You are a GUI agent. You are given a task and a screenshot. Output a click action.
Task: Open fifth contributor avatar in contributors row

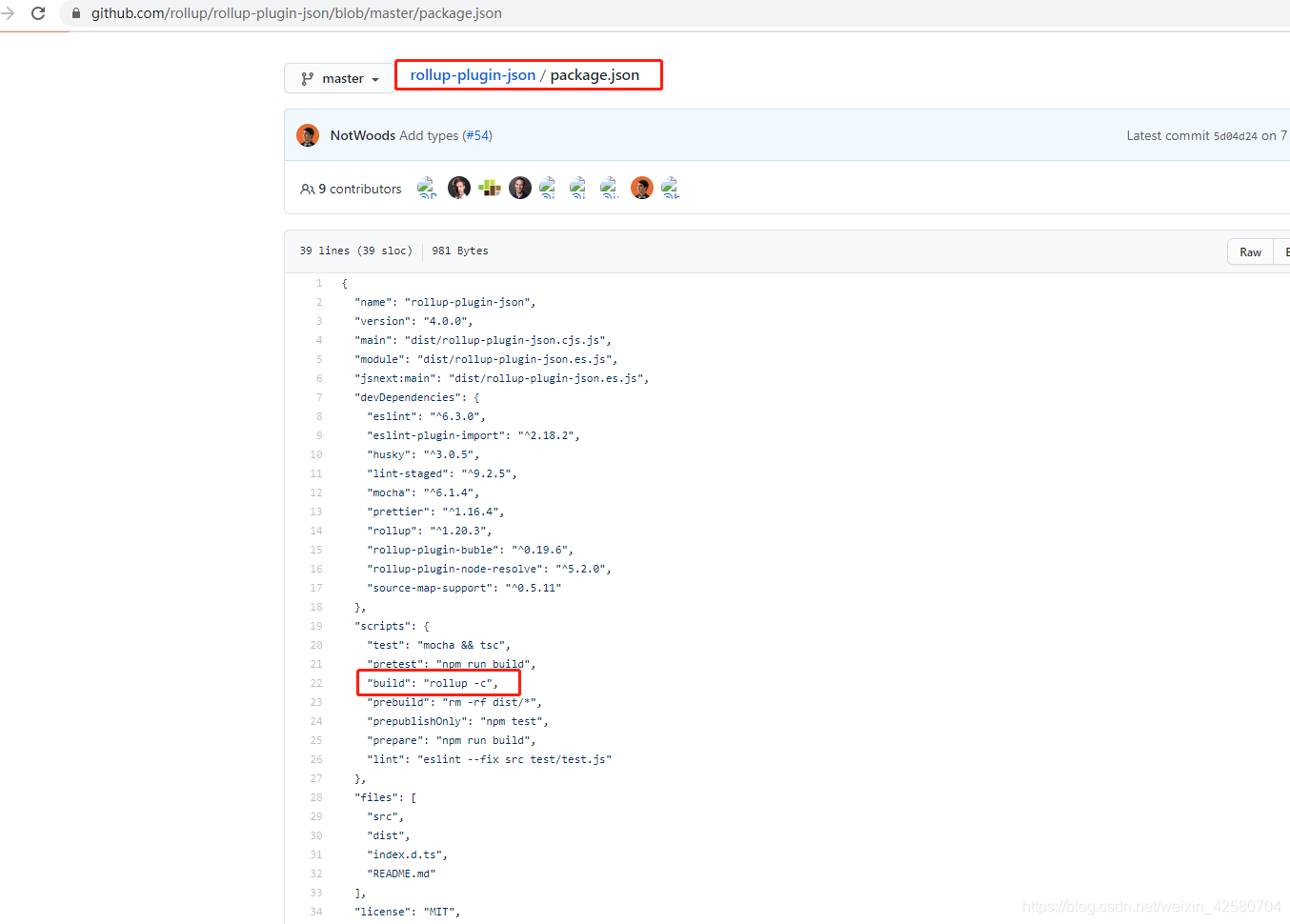pyautogui.click(x=548, y=188)
